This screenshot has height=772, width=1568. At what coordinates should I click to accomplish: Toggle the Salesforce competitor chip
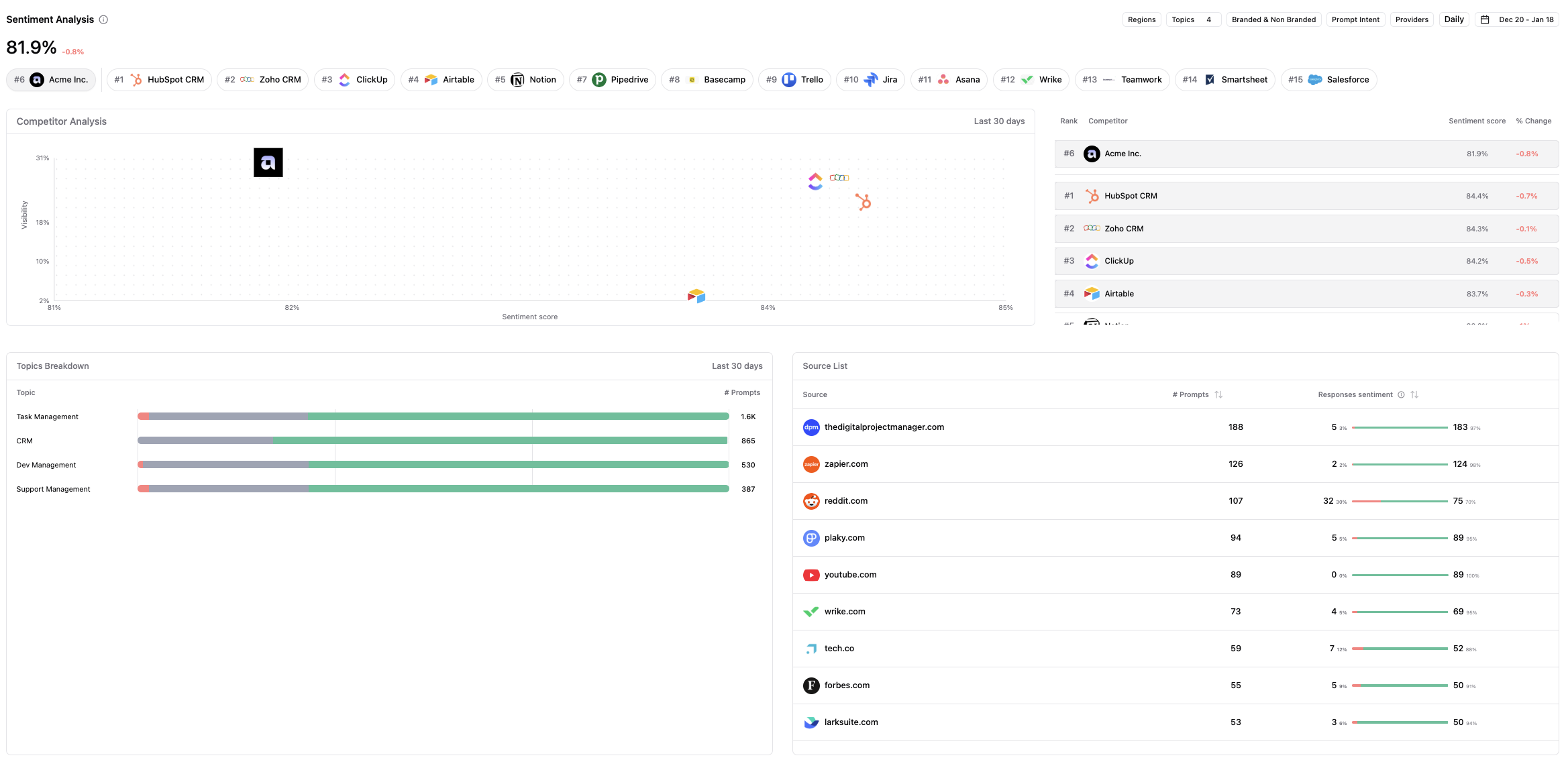1328,80
